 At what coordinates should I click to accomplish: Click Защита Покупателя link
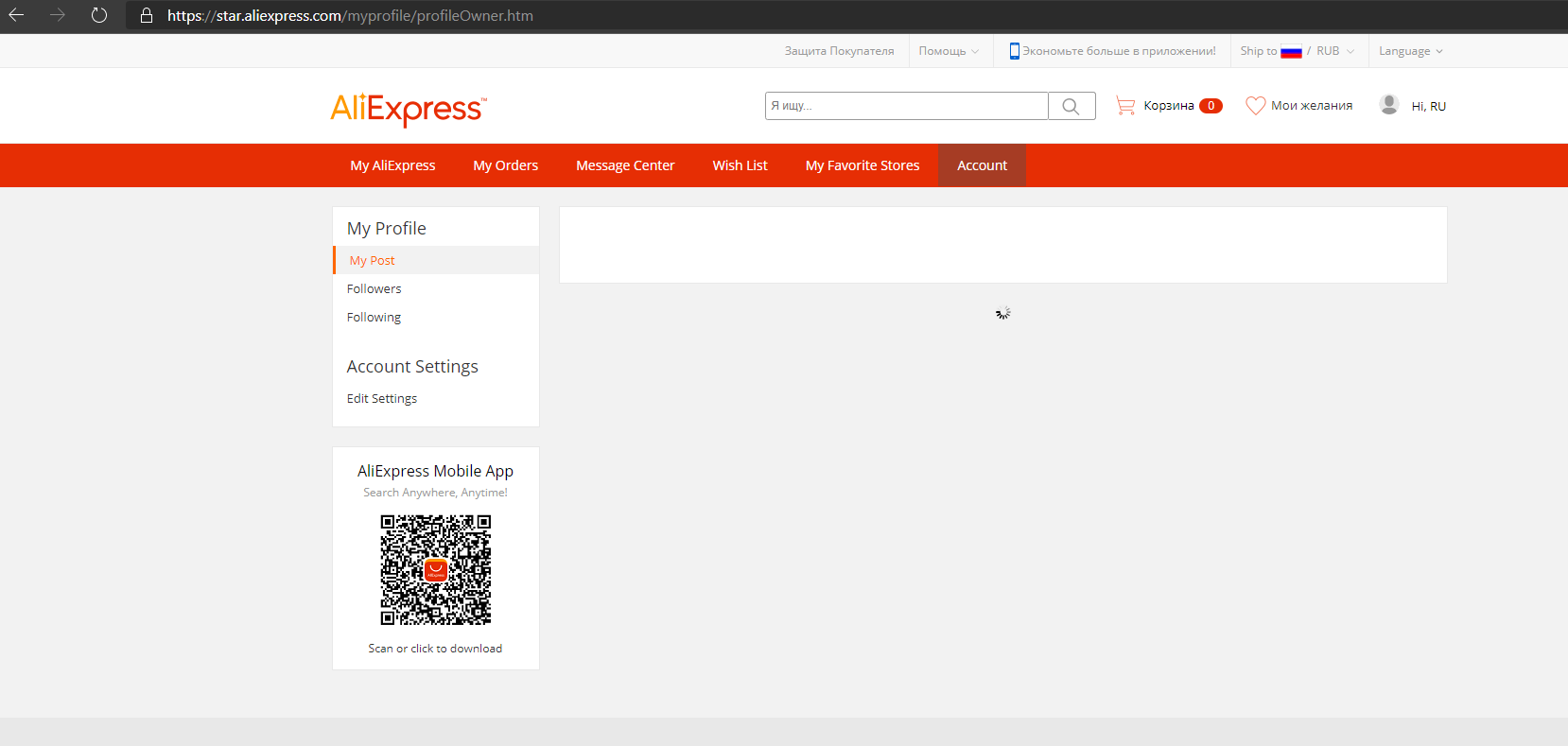[839, 51]
